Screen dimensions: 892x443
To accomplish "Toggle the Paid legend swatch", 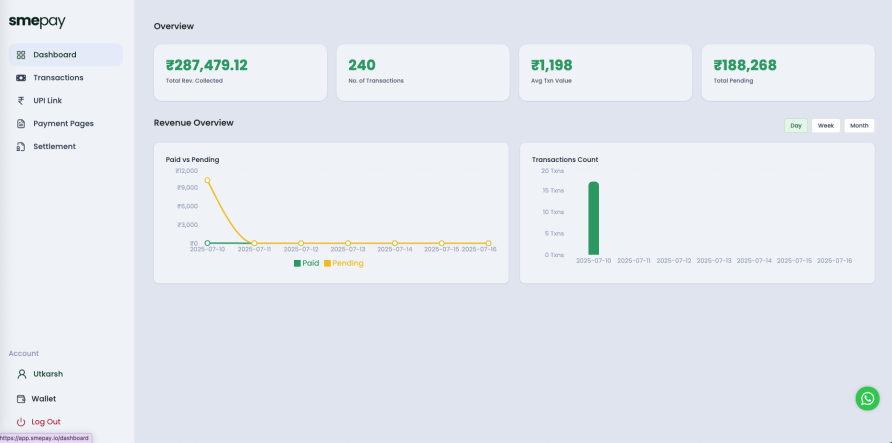I will [297, 263].
